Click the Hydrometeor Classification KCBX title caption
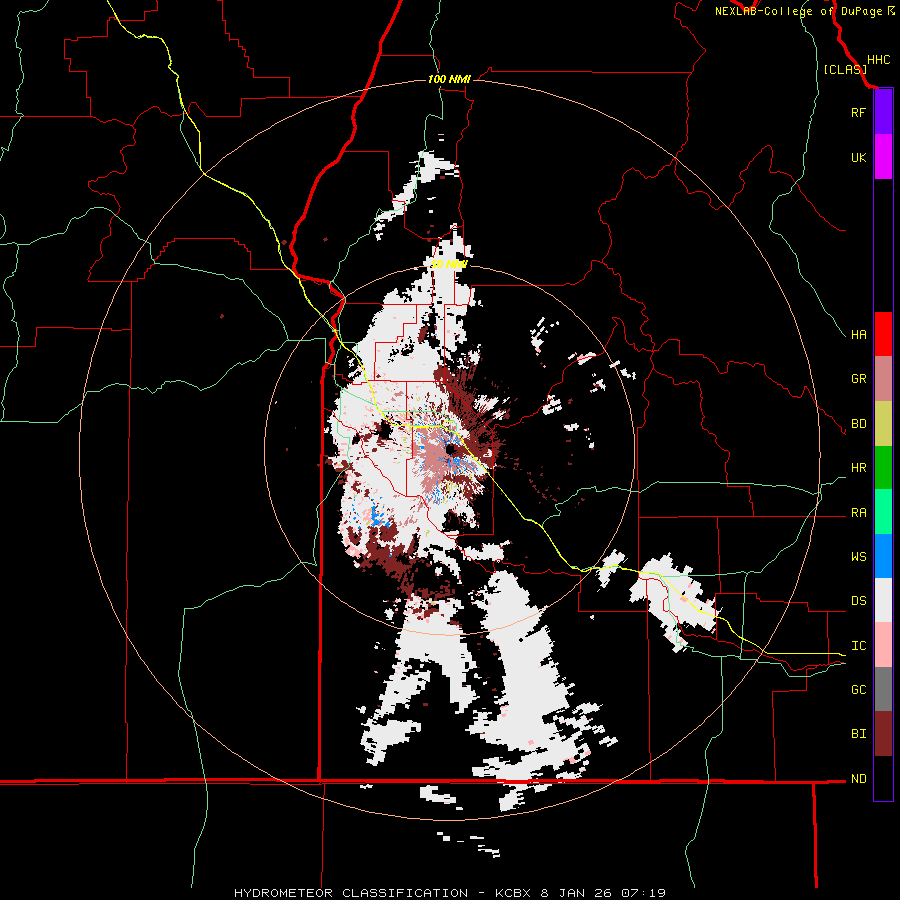Viewport: 900px width, 900px height. [x=450, y=893]
